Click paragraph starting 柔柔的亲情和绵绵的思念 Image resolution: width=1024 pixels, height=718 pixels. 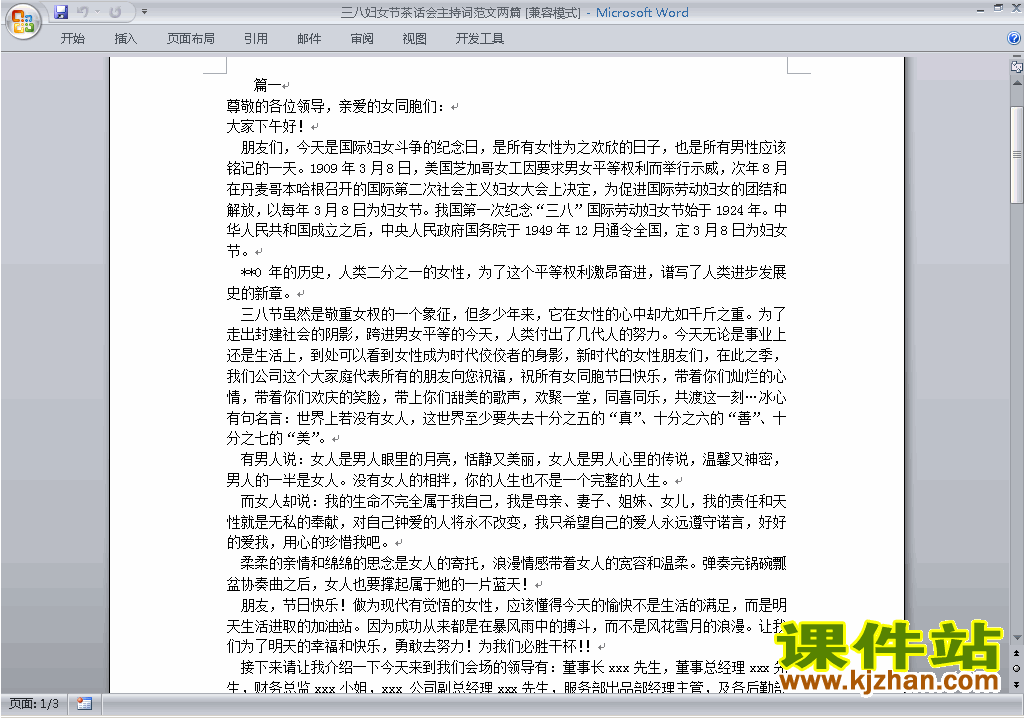506,574
